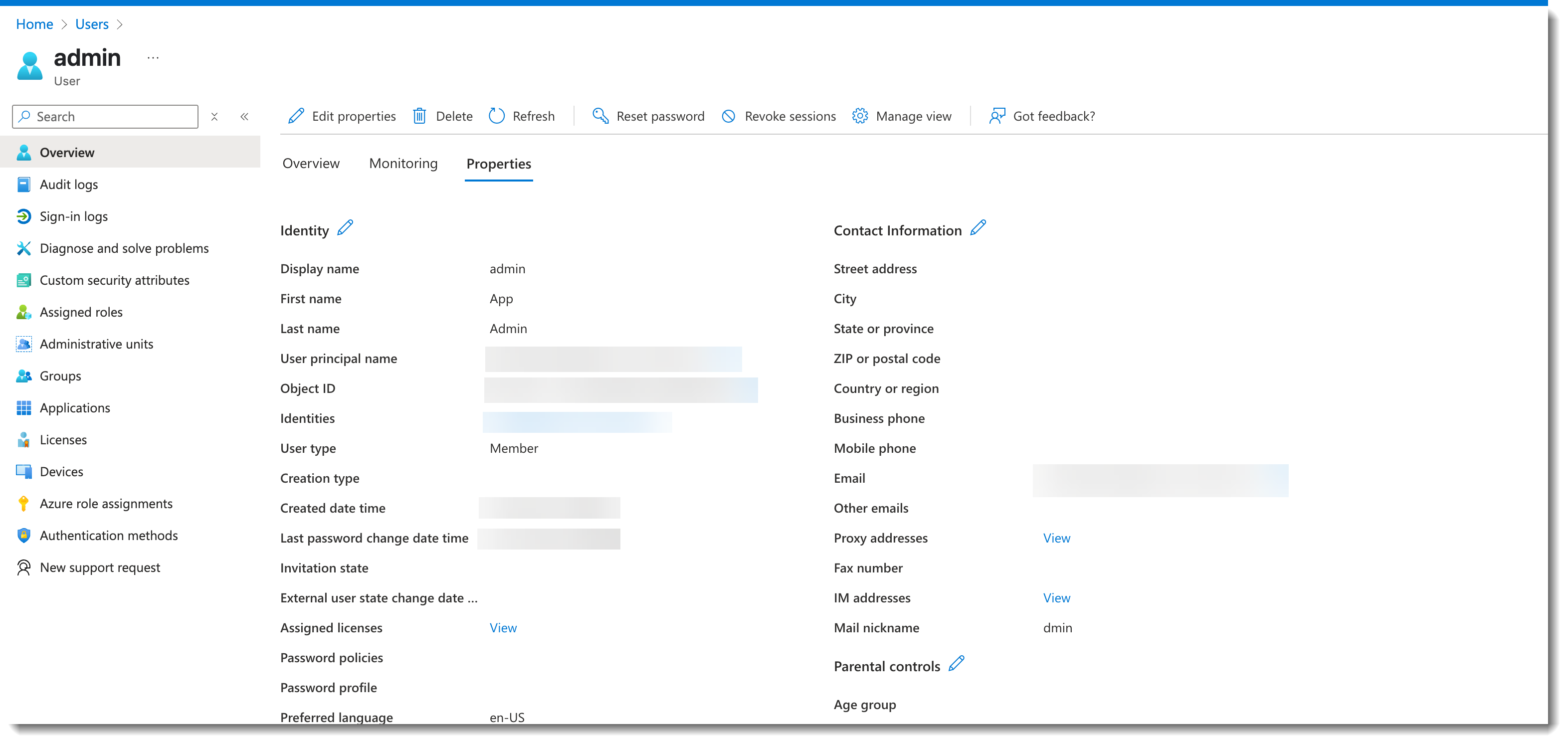Click the Got feedback icon
Screen dimensions: 1568x744
tap(997, 116)
